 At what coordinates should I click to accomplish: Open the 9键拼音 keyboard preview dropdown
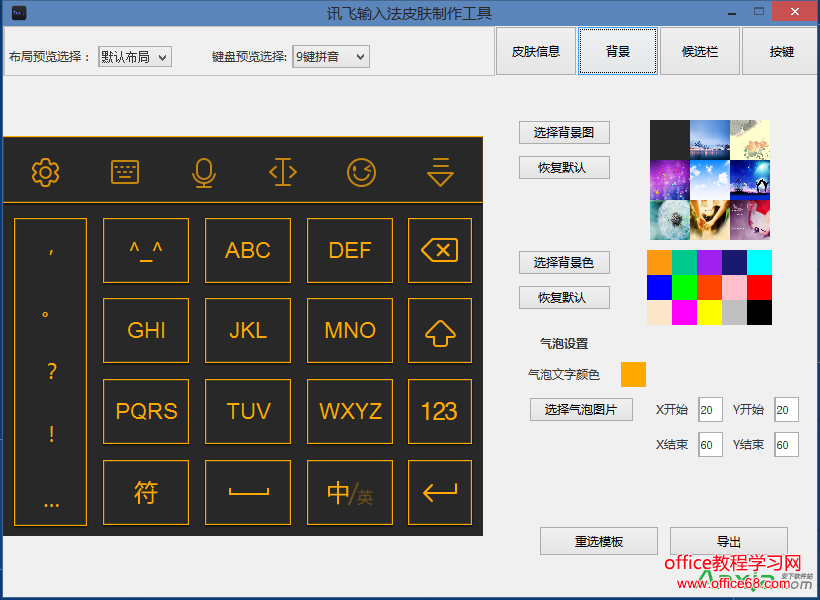(330, 57)
